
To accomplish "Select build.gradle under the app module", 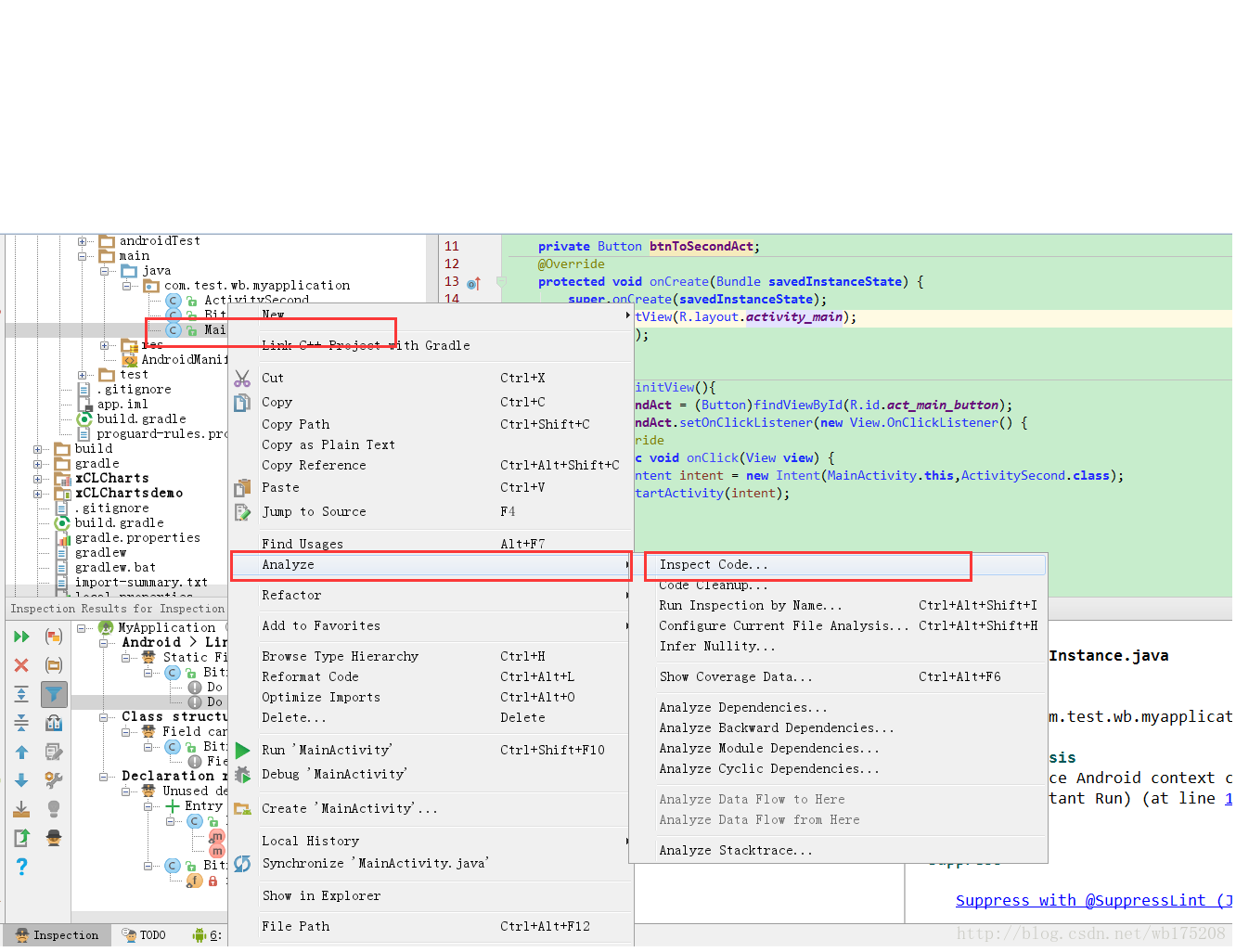I will (141, 419).
